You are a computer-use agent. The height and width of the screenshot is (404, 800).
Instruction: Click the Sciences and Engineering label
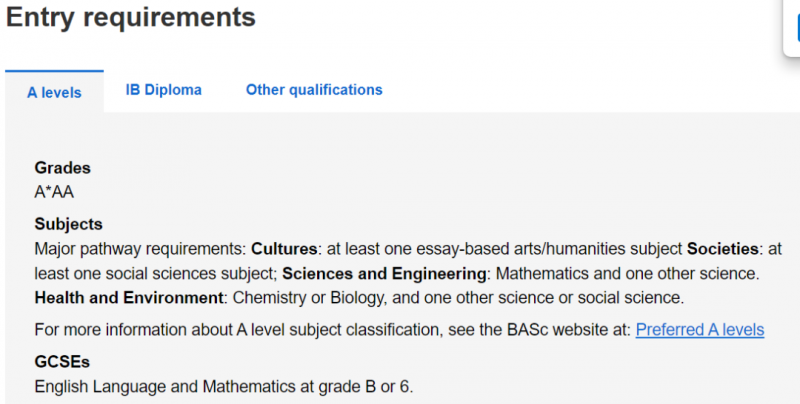[384, 273]
